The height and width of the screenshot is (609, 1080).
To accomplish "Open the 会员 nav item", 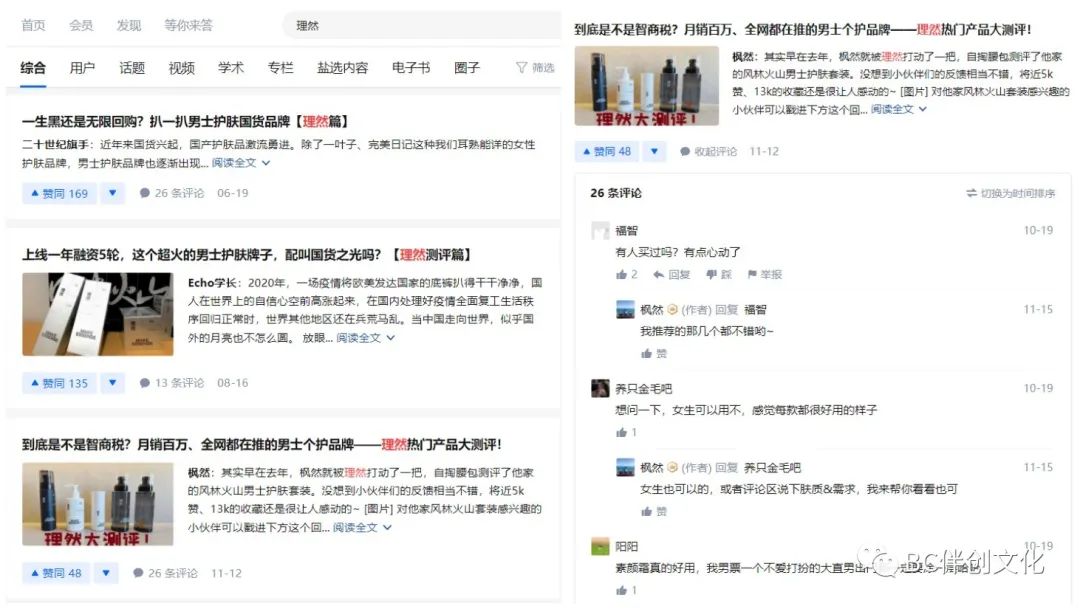I will [81, 25].
